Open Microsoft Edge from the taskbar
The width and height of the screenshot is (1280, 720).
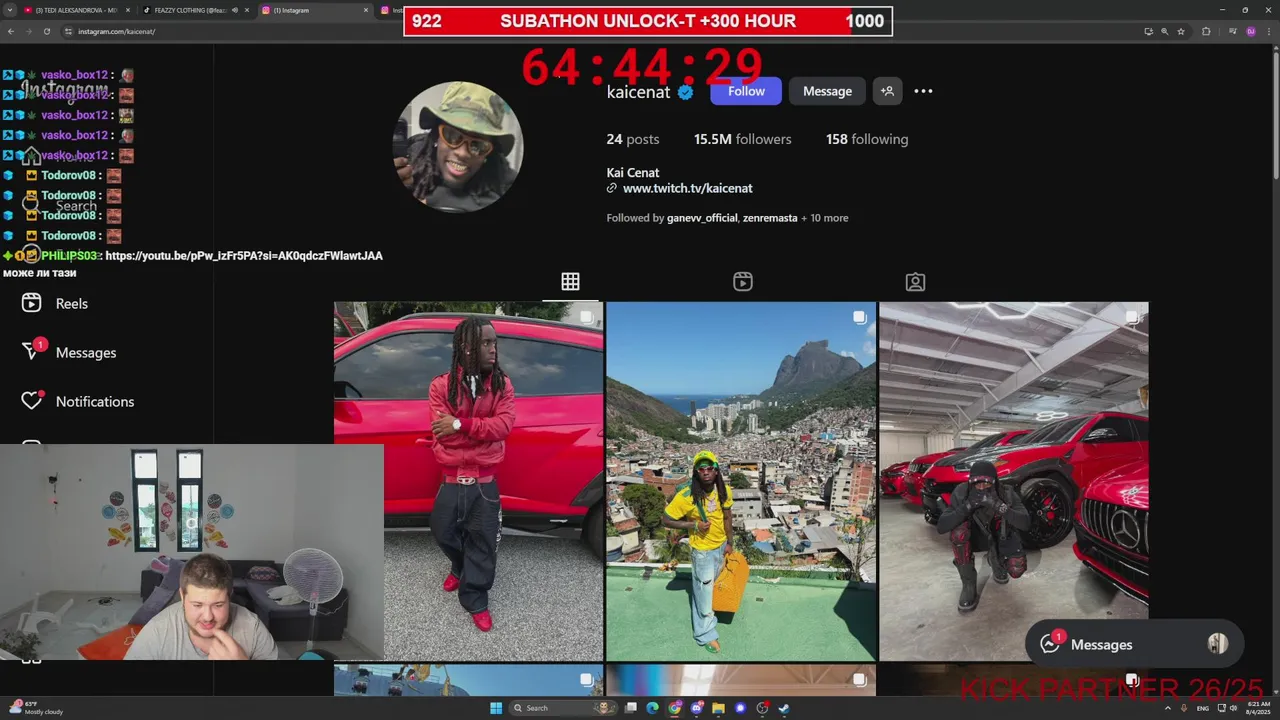(652, 708)
